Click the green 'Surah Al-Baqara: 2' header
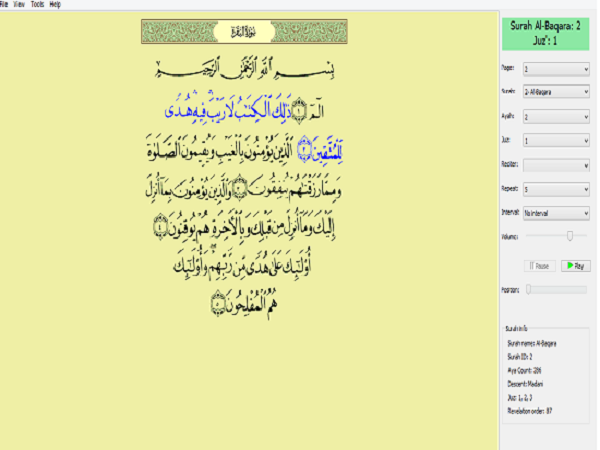 tap(546, 34)
